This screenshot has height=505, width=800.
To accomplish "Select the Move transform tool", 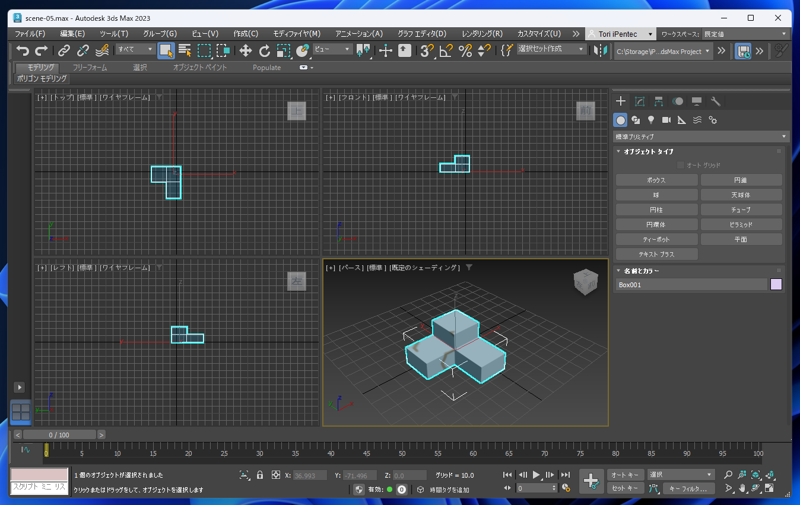I will (x=245, y=50).
